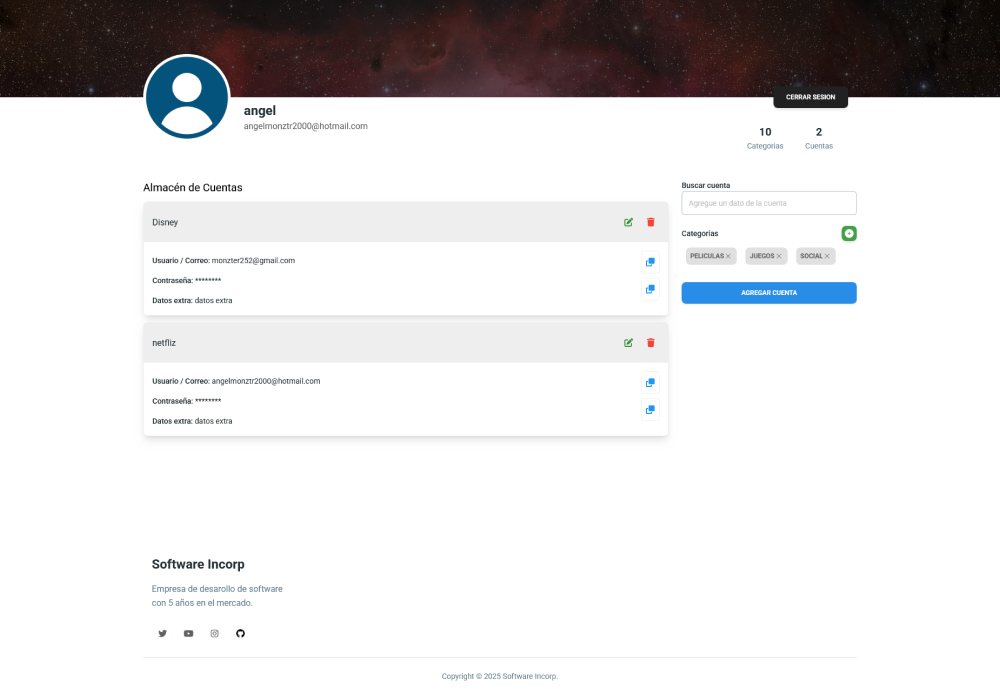Click the Disney card header title
The width and height of the screenshot is (1000, 700).
point(165,222)
